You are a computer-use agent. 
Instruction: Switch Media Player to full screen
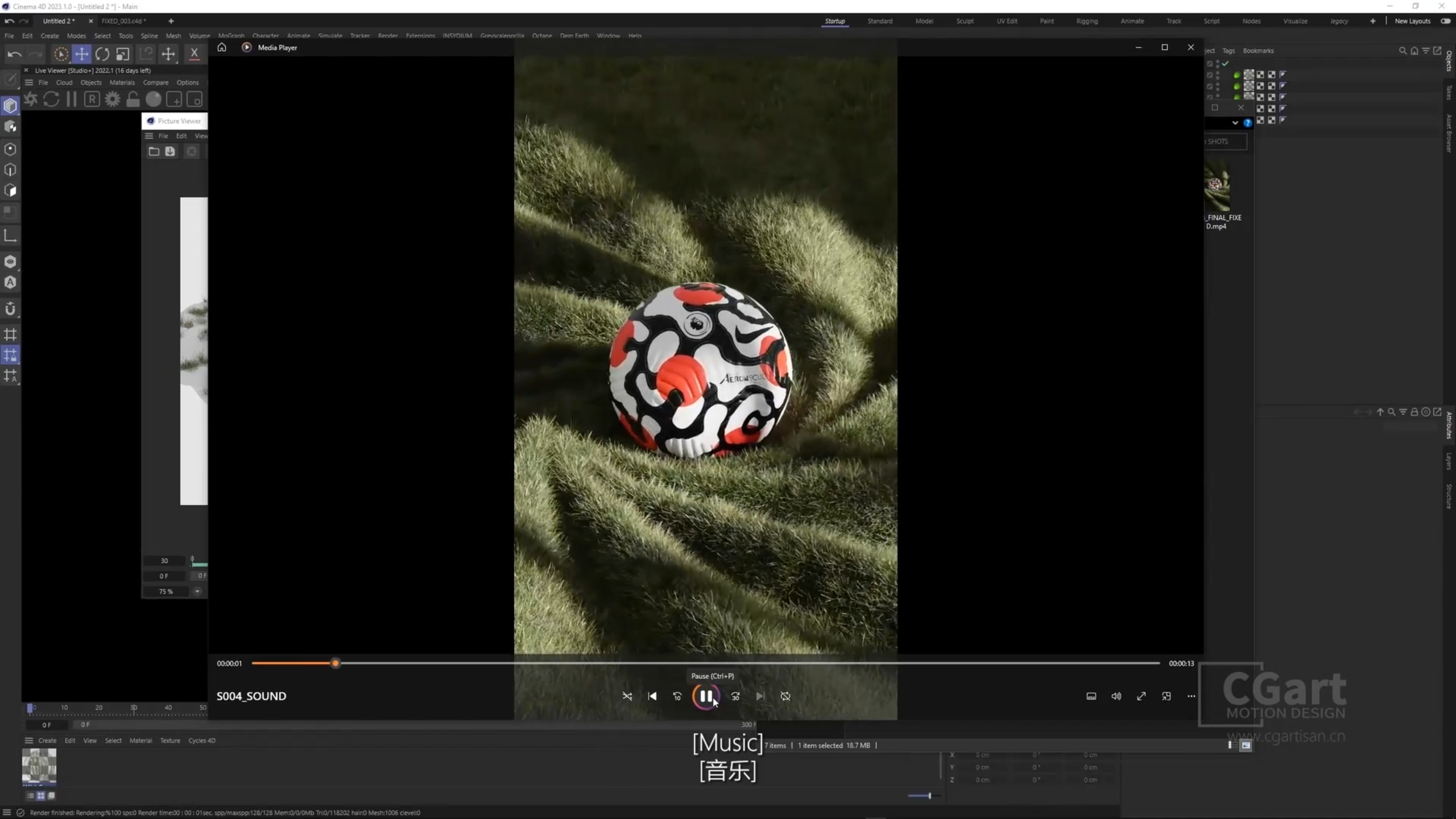click(1141, 696)
